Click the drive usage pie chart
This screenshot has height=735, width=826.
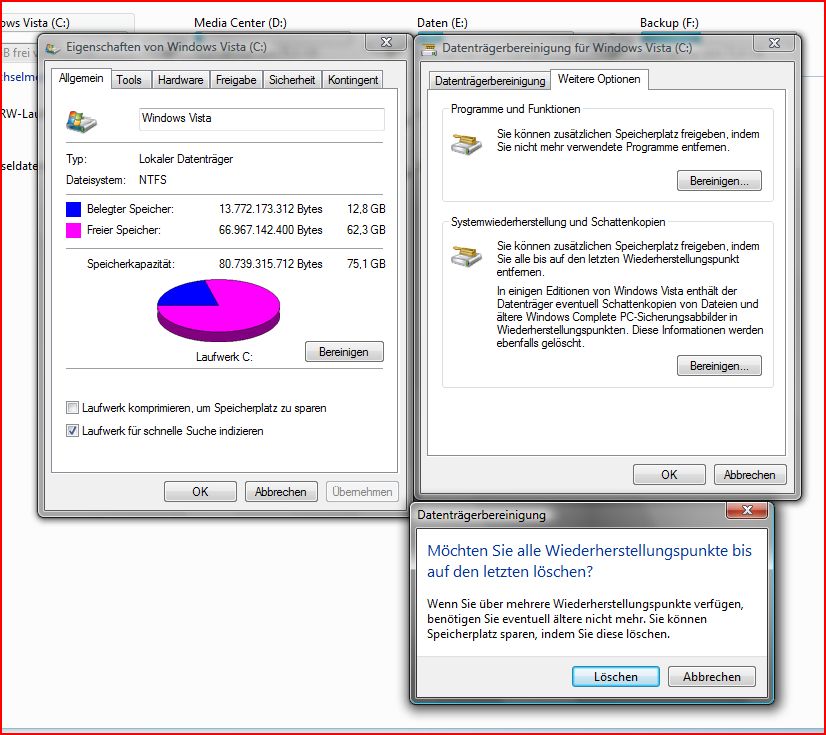(x=218, y=310)
